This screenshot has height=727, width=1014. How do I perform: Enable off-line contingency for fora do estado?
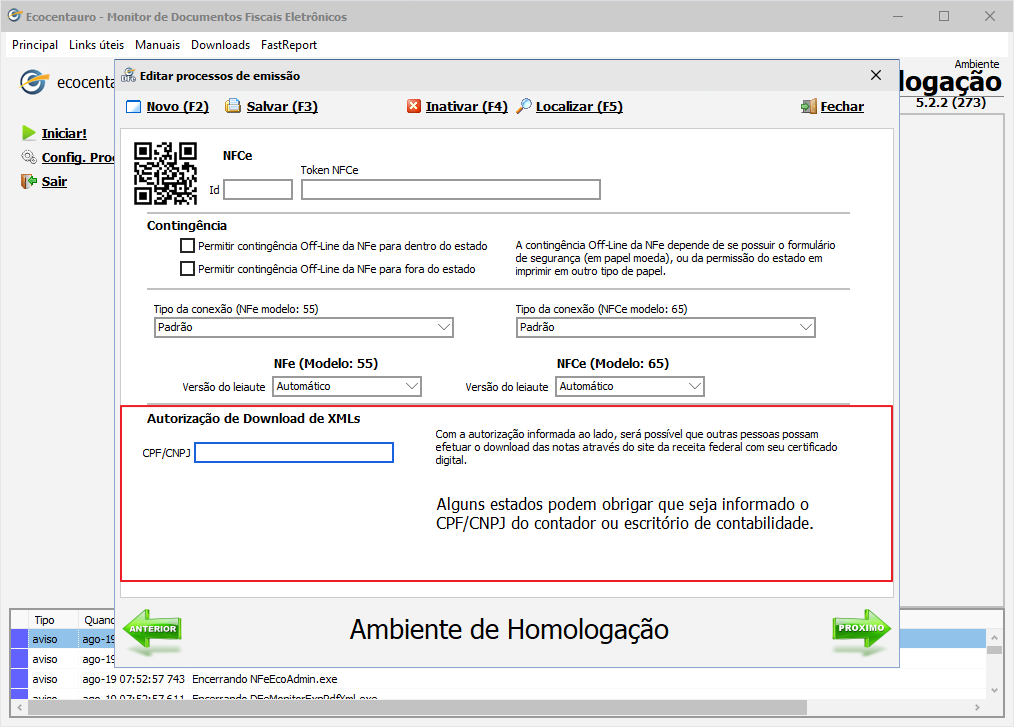pos(187,269)
